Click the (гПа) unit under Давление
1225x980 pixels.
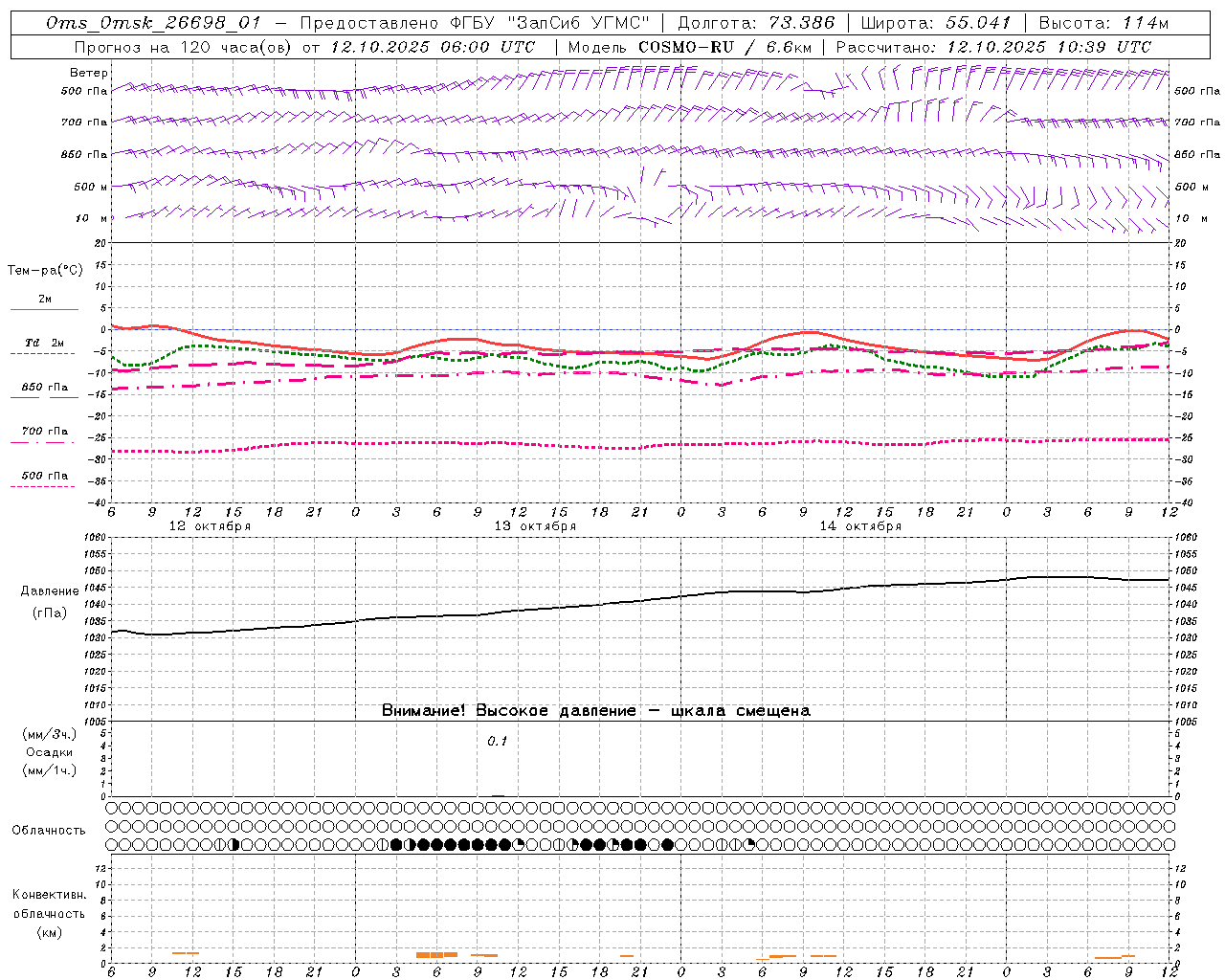click(50, 613)
